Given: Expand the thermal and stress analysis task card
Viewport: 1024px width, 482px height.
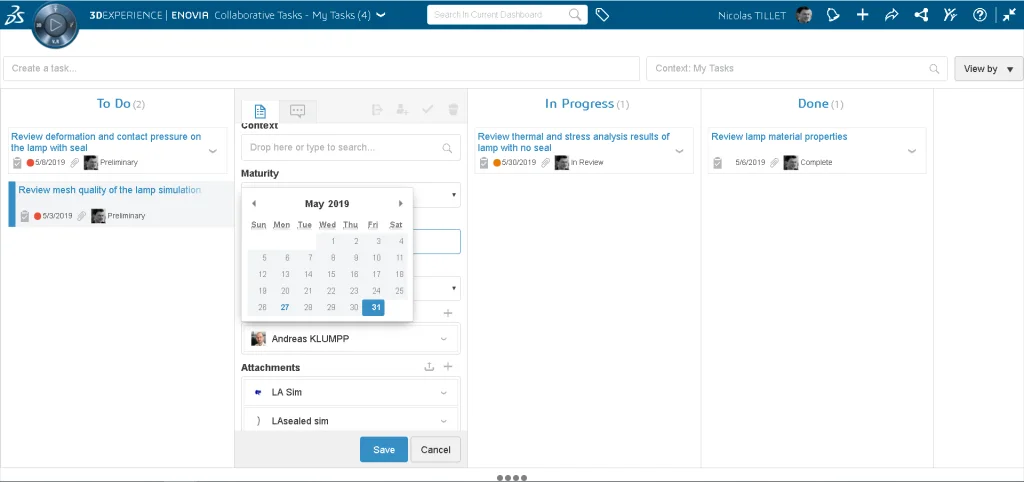Looking at the screenshot, I should pyautogui.click(x=679, y=151).
